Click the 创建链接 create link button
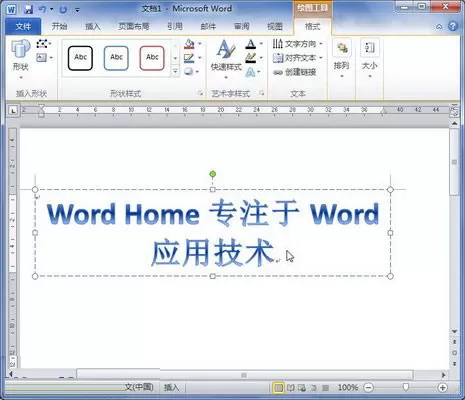 (295, 72)
